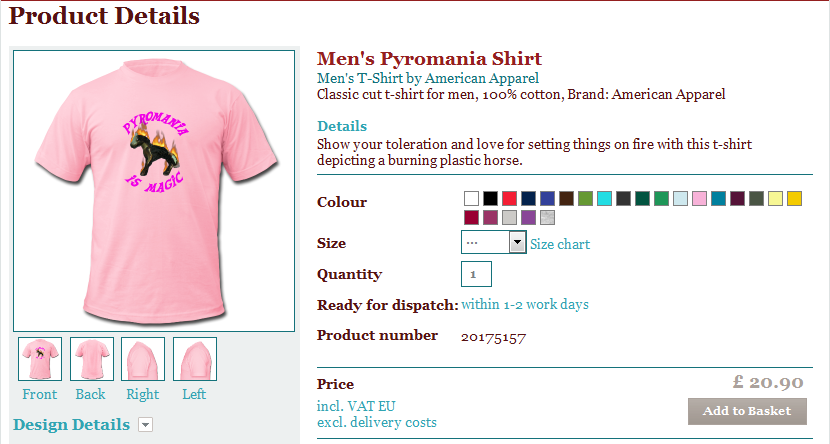830x444 pixels.
Task: Pick the red colour swatch
Action: [x=509, y=198]
